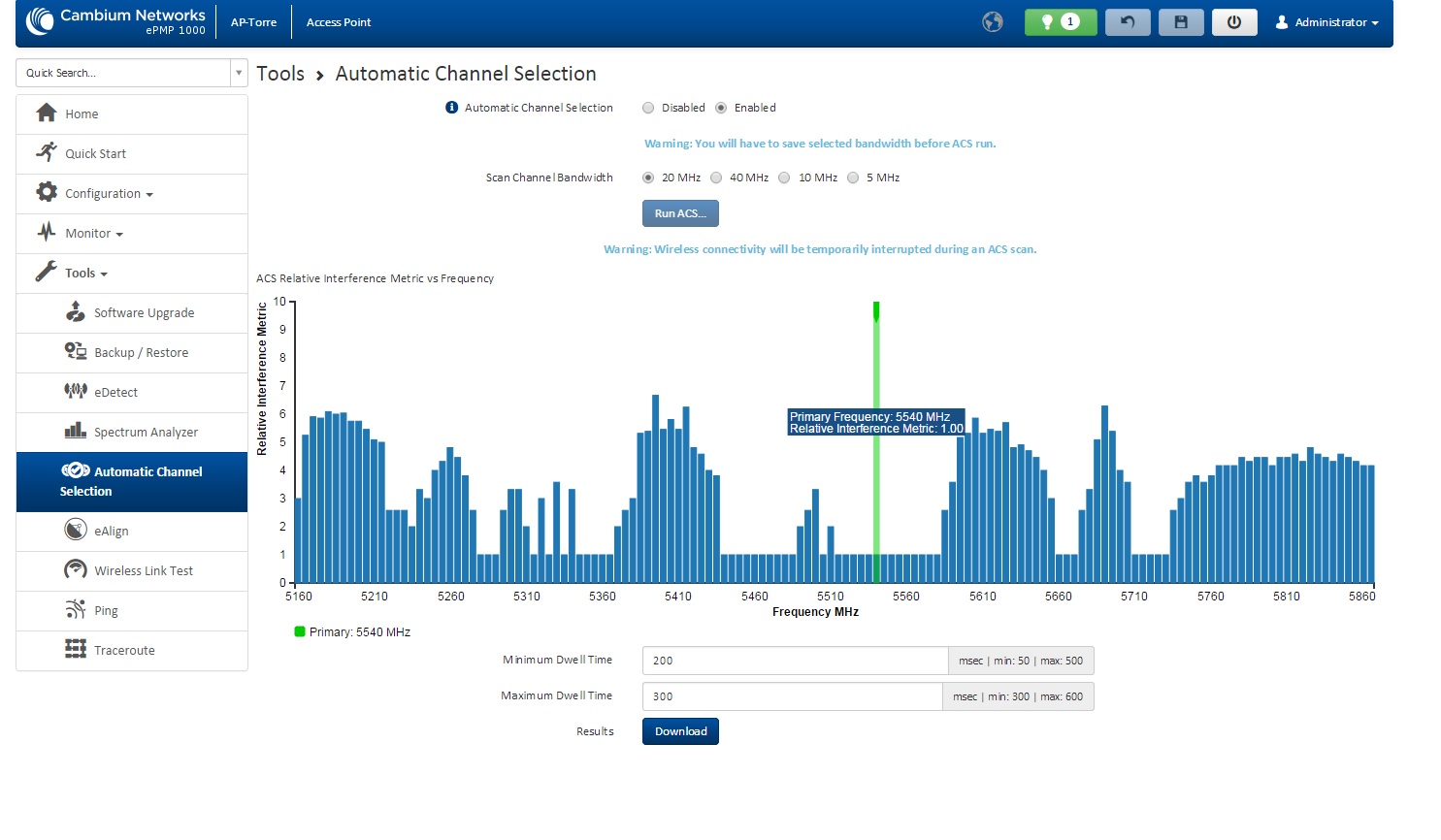The width and height of the screenshot is (1441, 840).
Task: Click the Maximum Dwell Time input field
Action: (x=792, y=696)
